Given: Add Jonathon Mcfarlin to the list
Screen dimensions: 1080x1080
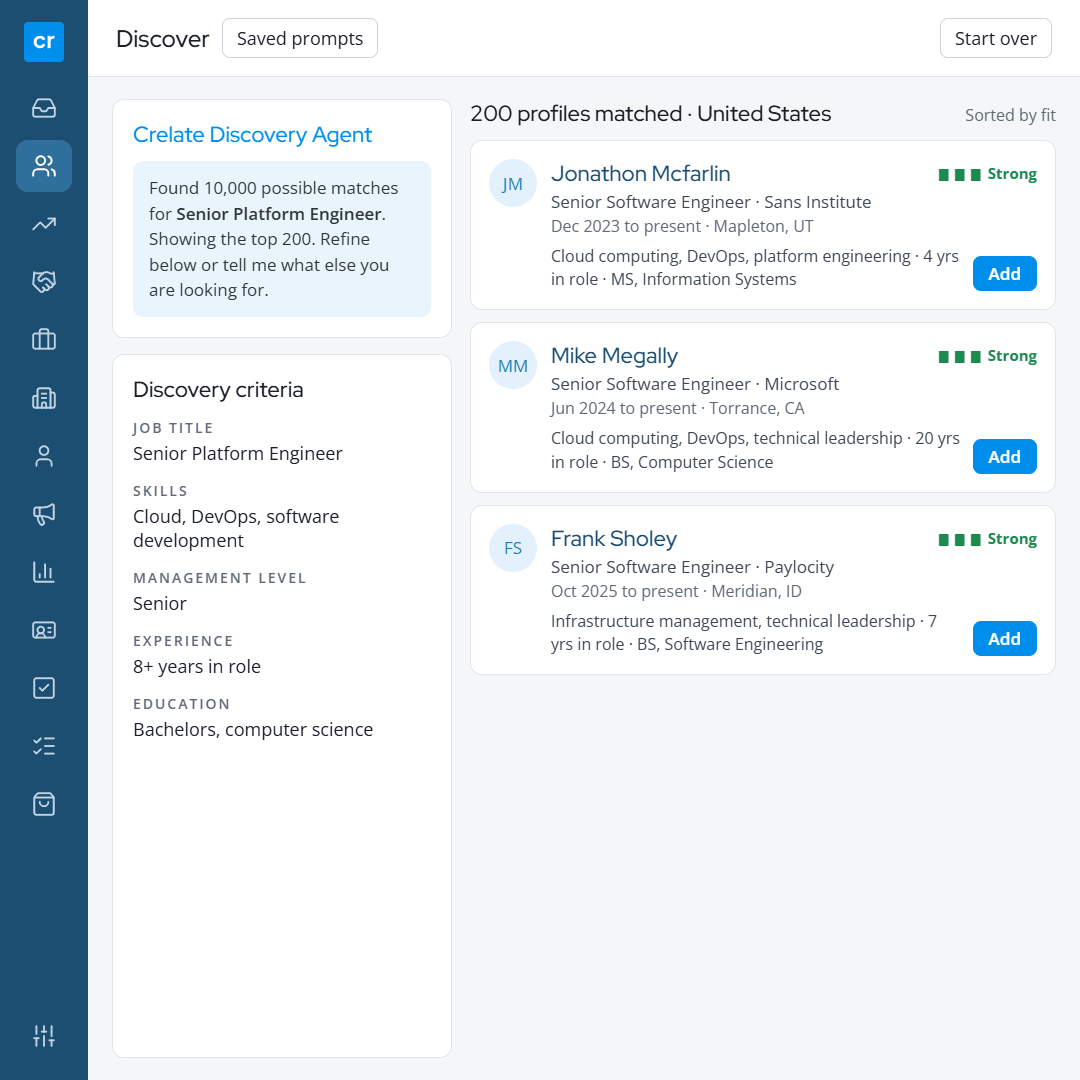Looking at the screenshot, I should [x=1004, y=273].
